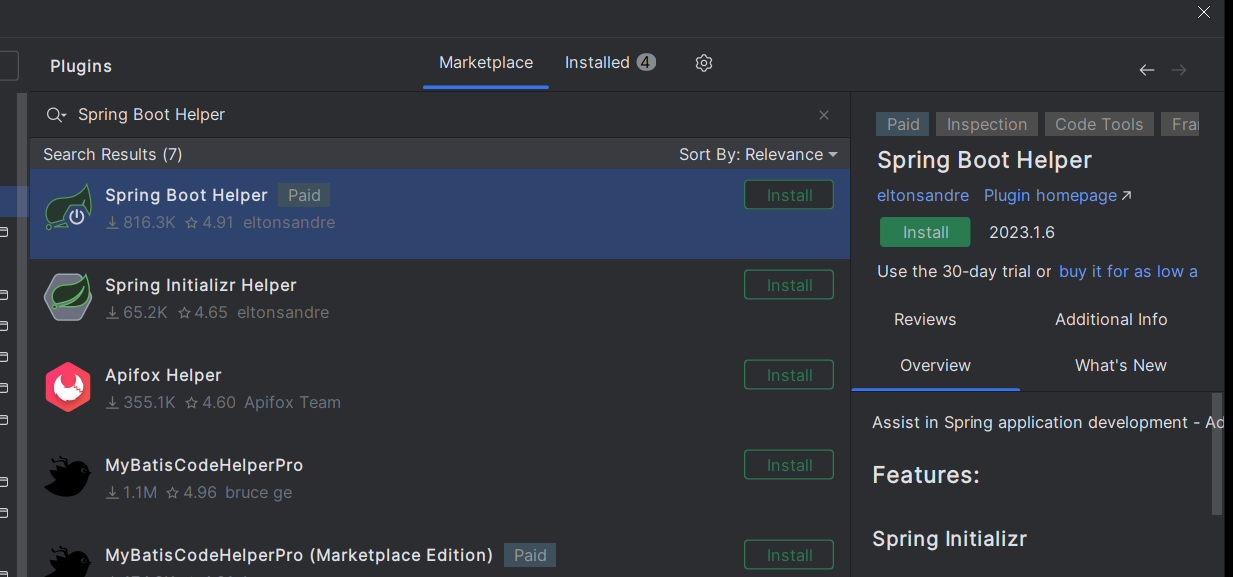Click MyBatisCodeHelperPro Marketplace Edition bird logo
Screen dimensions: 1233x577
pyautogui.click(x=68, y=561)
